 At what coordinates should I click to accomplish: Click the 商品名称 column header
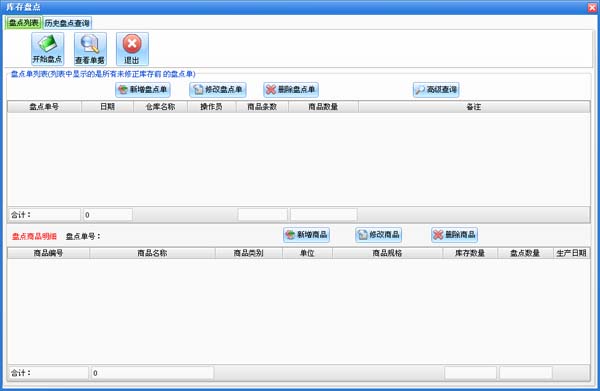coord(152,253)
